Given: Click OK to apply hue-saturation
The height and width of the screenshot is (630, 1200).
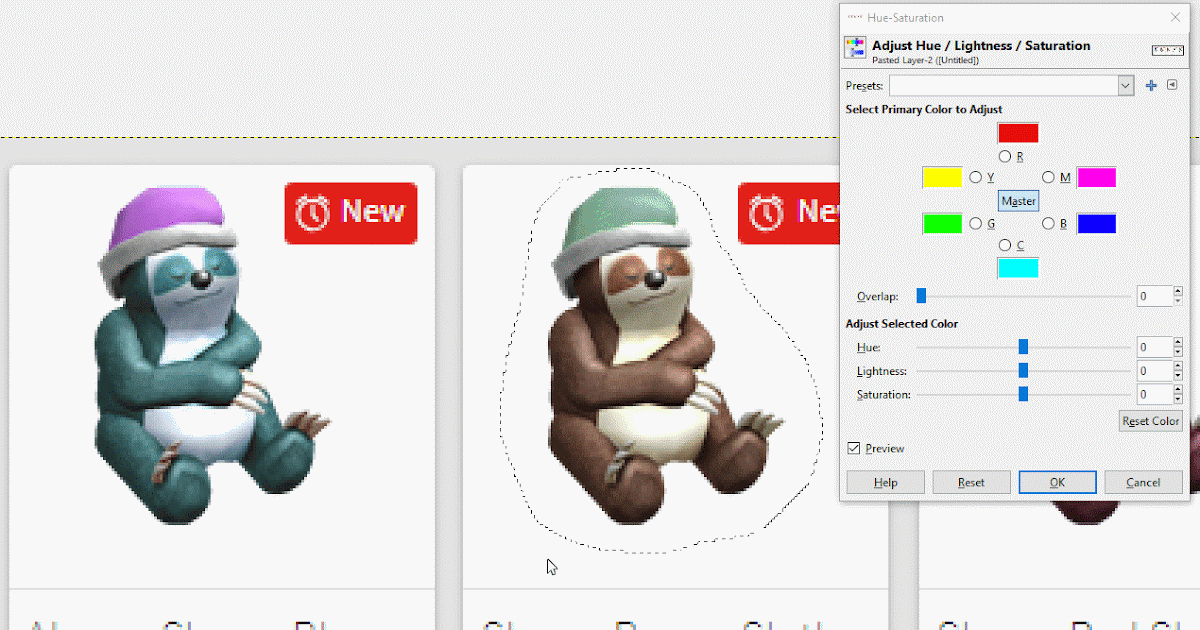Looking at the screenshot, I should pos(1057,482).
